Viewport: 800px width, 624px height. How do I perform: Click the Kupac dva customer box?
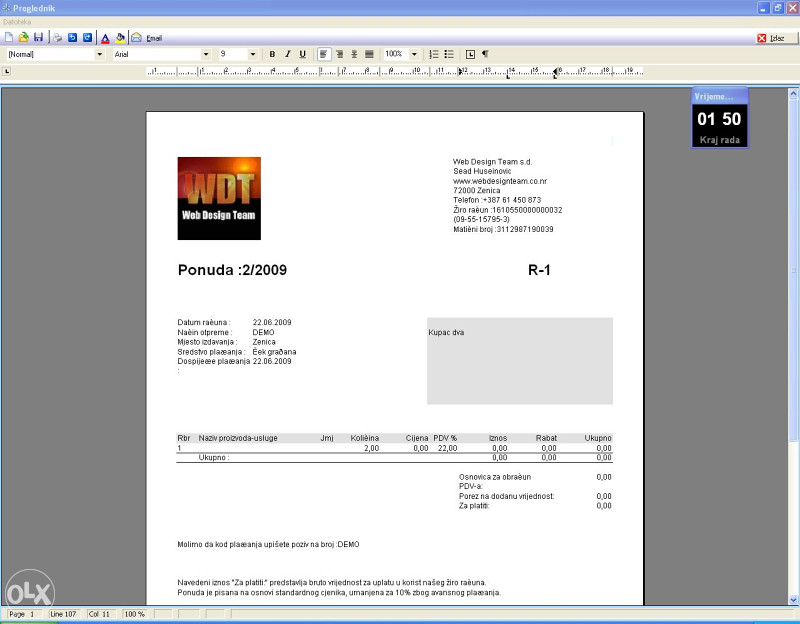tap(519, 361)
